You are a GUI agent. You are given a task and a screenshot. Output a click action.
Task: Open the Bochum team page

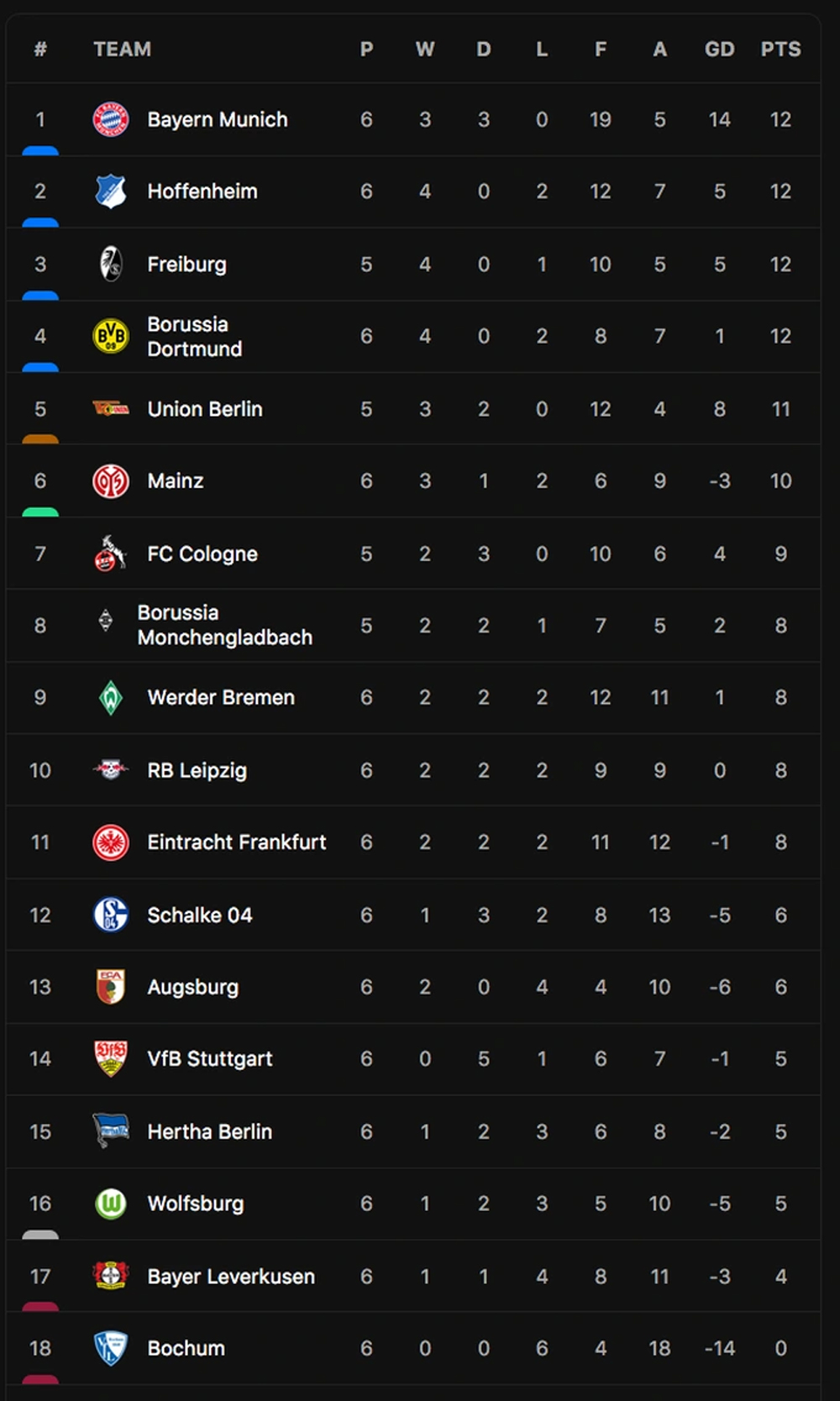186,1348
